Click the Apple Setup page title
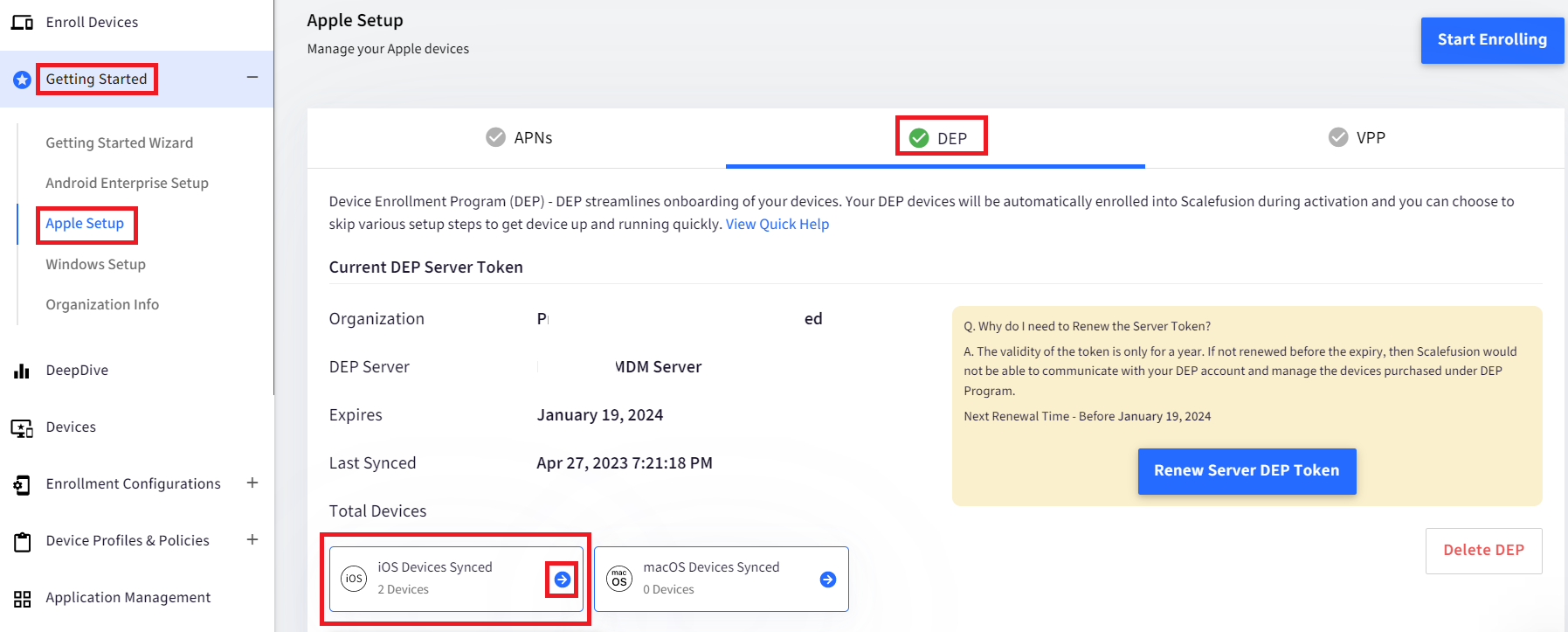The height and width of the screenshot is (632, 1568). 356,21
